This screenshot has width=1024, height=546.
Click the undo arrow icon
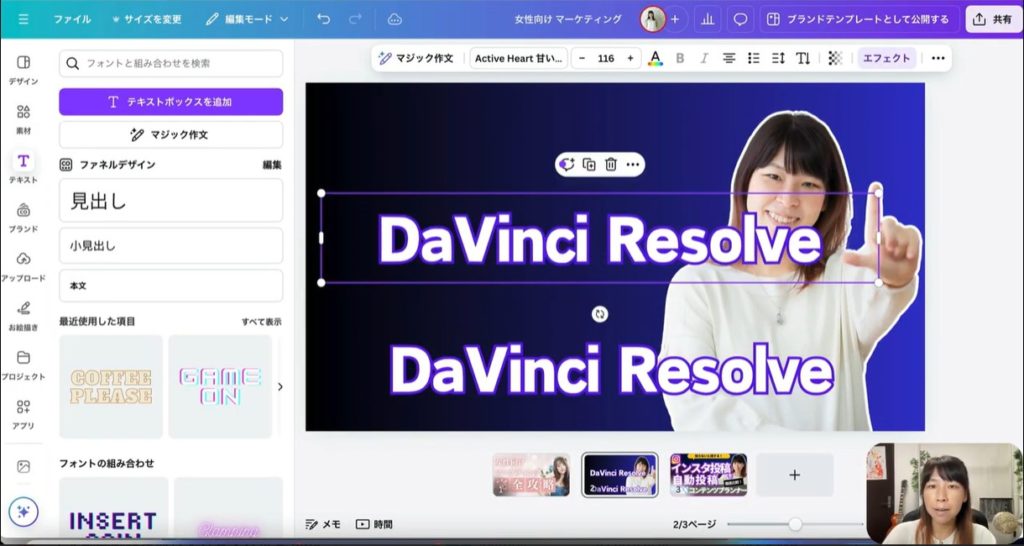(x=323, y=19)
